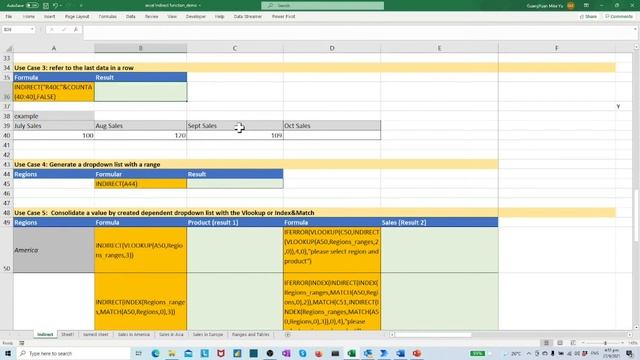The width and height of the screenshot is (640, 360).
Task: Click the PowerPoint icon in the taskbar
Action: pyautogui.click(x=417, y=353)
